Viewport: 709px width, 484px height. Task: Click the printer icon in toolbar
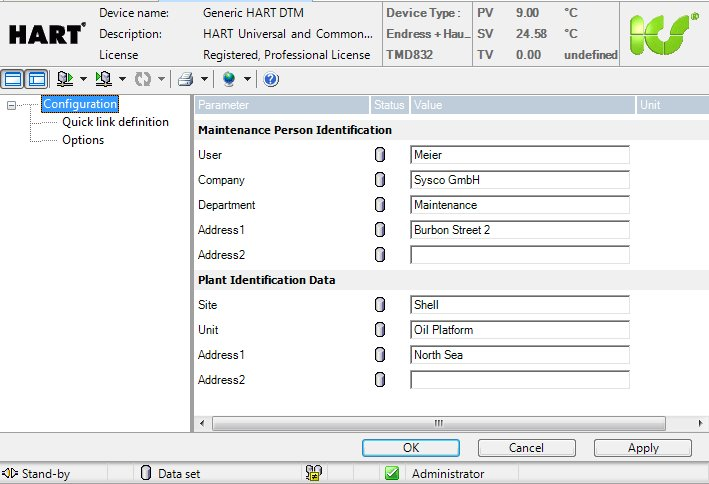[185, 79]
